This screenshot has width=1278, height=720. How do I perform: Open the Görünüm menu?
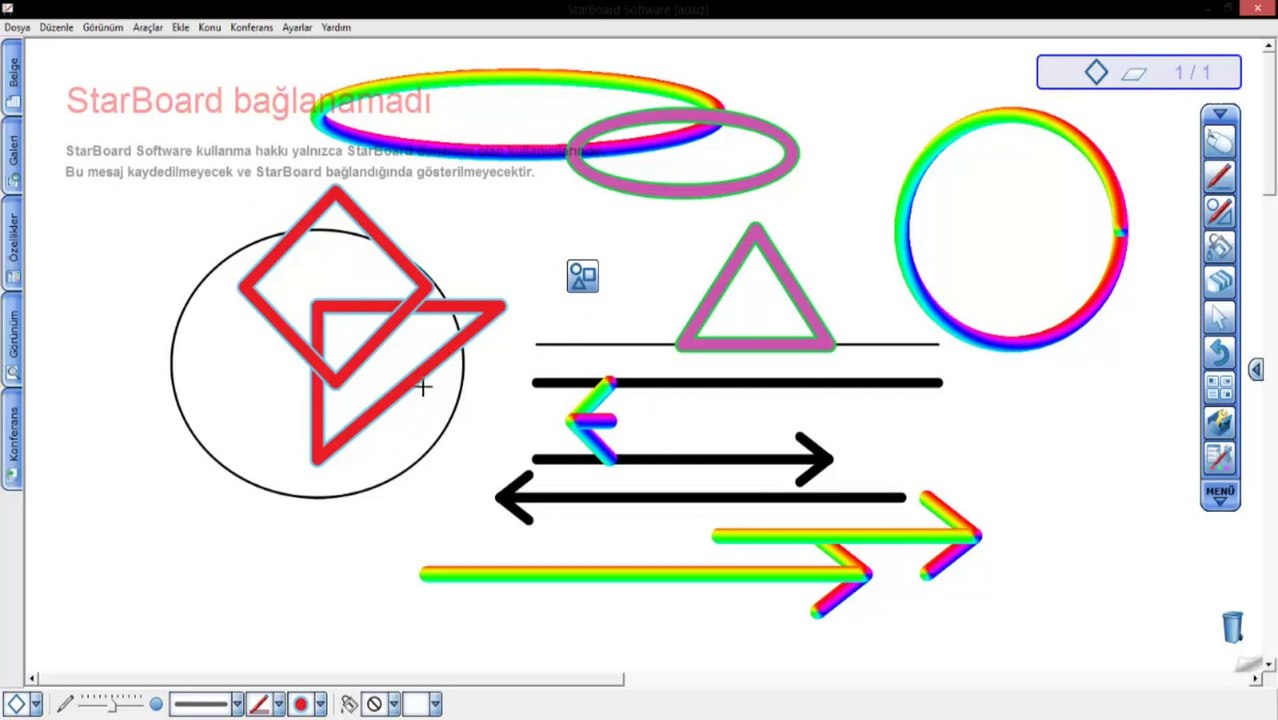[103, 28]
